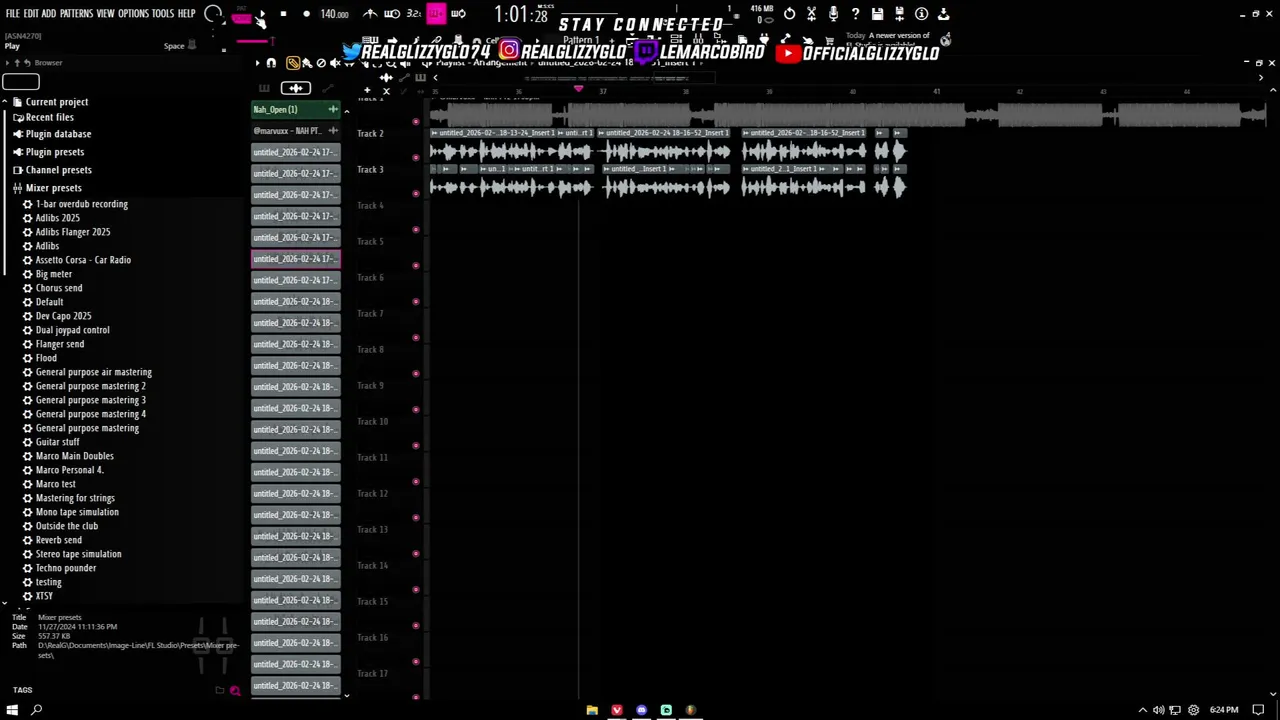Click the save project floppy icon
Screen dimensions: 1280x720
pos(877,14)
